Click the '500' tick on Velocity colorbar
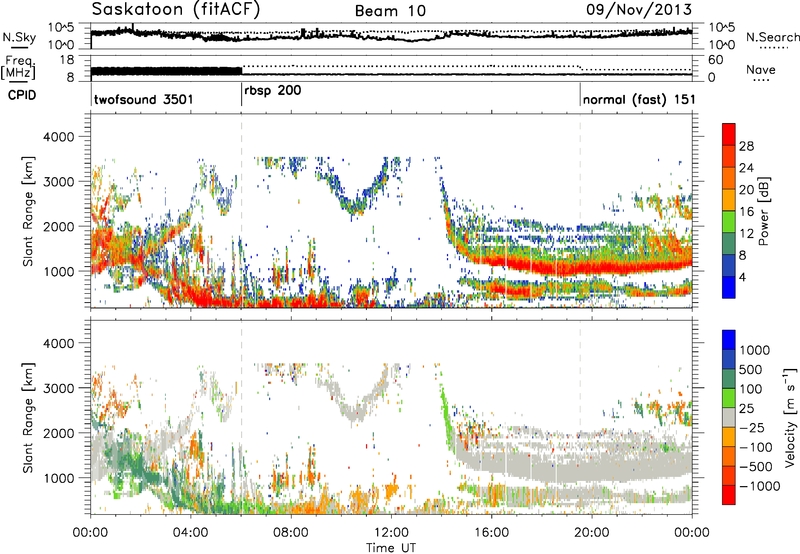Image resolution: width=800 pixels, height=554 pixels. coord(753,369)
